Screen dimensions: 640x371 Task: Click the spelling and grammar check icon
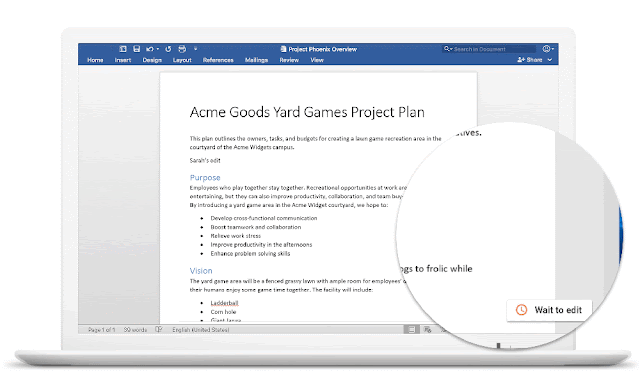[159, 329]
